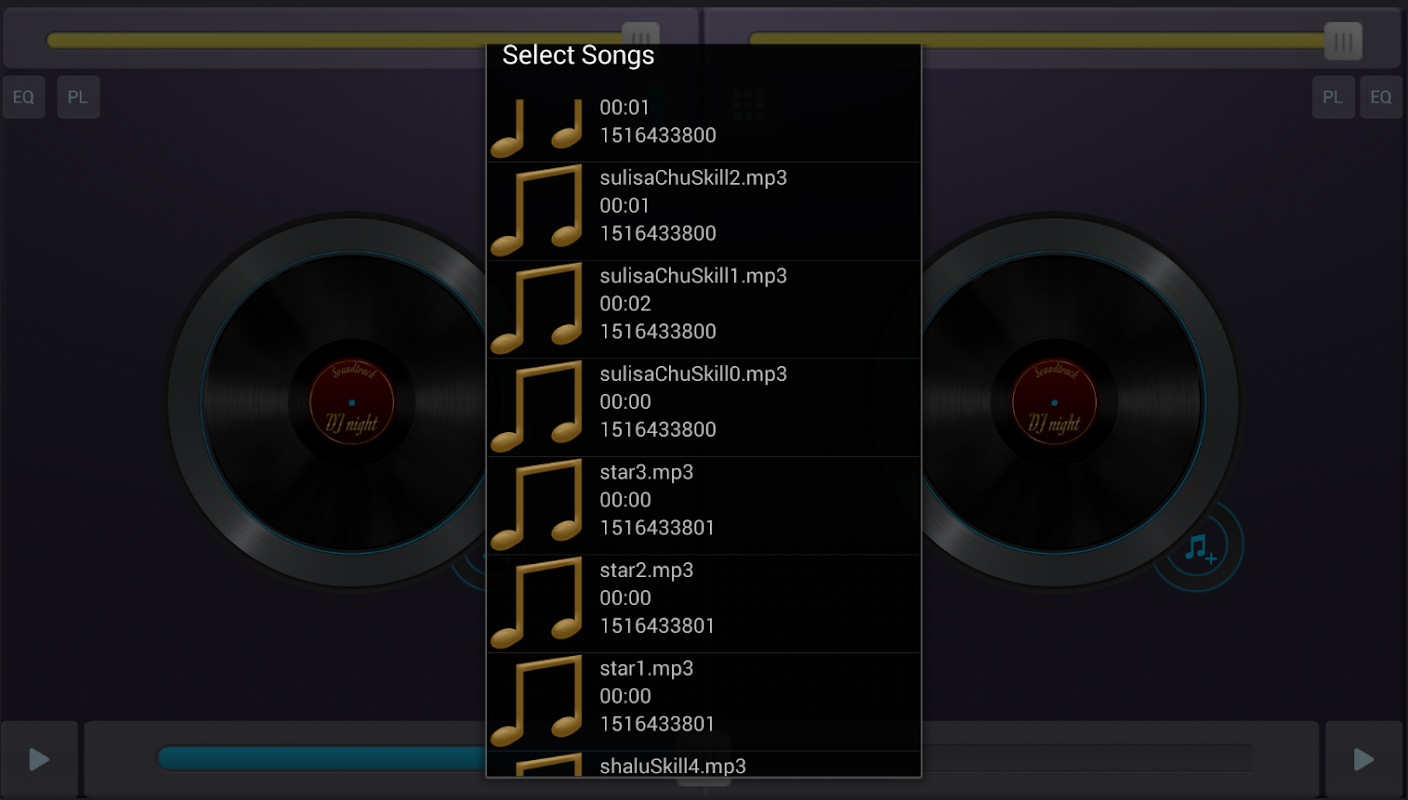Select song star1.mp3
This screenshot has width=1408, height=800.
(x=703, y=701)
